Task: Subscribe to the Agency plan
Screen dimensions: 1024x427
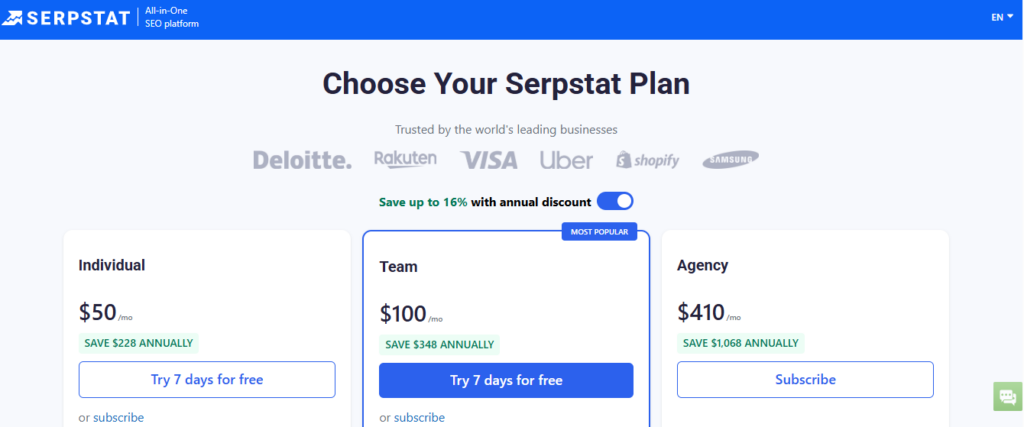Action: (x=805, y=380)
